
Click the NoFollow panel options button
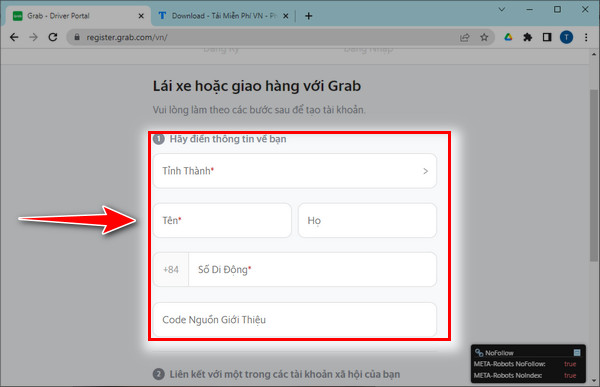[577, 353]
